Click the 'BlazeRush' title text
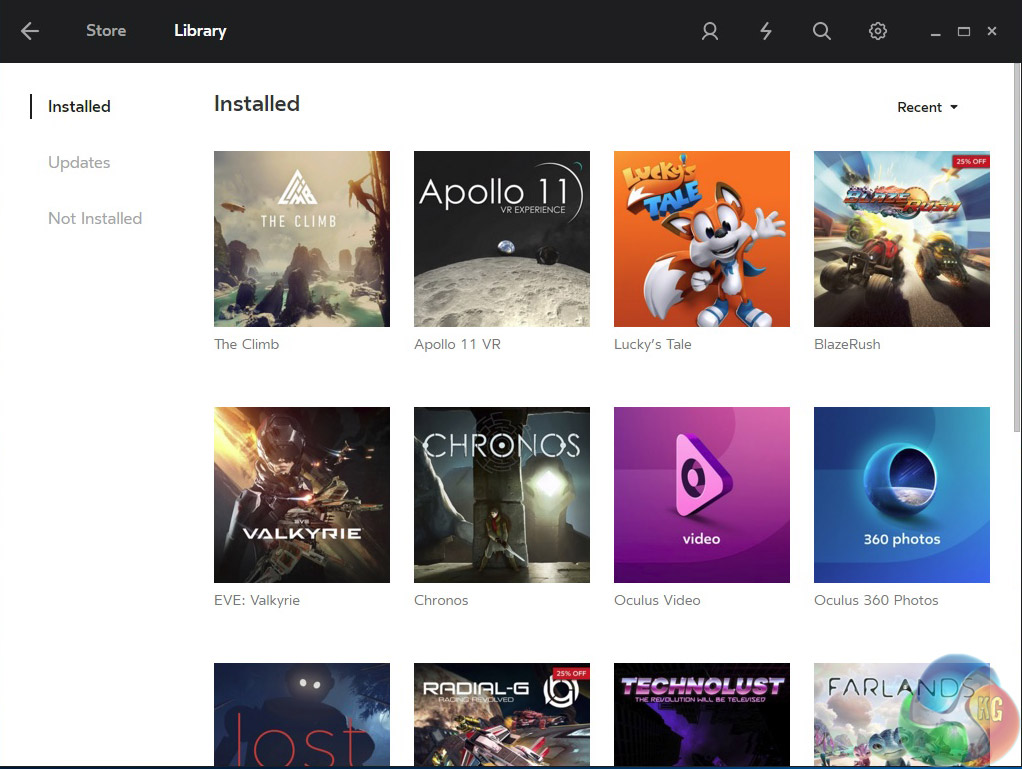 (x=847, y=344)
